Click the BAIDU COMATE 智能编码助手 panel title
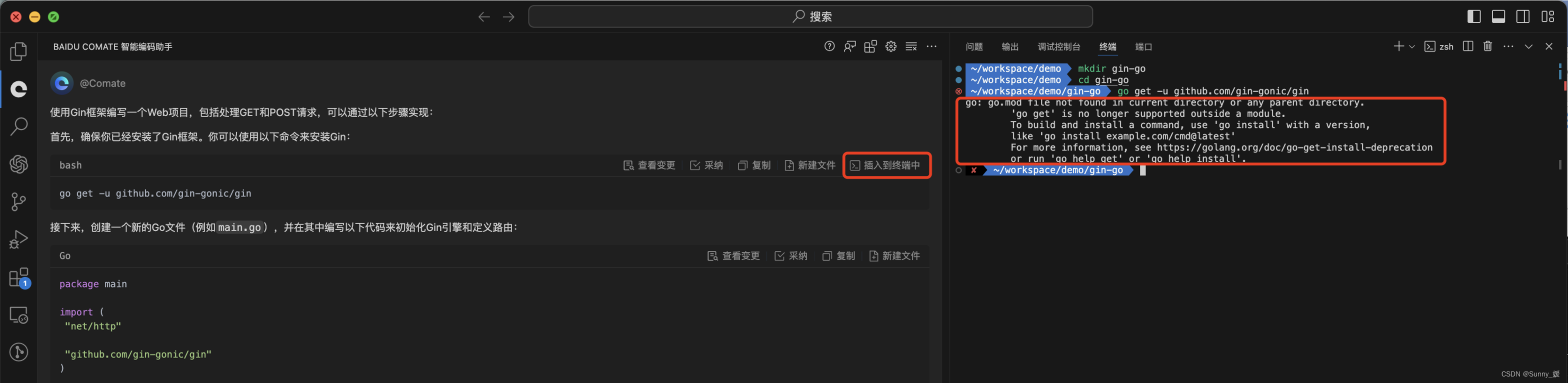 click(x=112, y=47)
